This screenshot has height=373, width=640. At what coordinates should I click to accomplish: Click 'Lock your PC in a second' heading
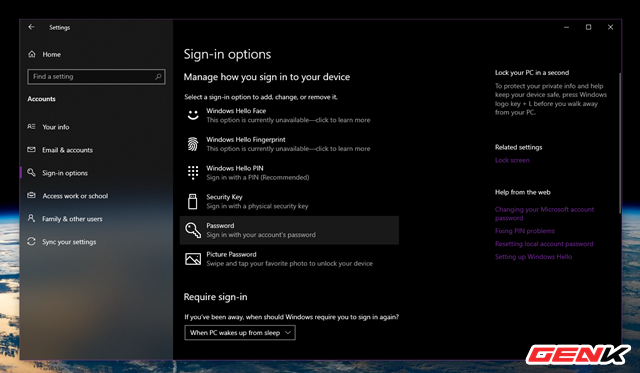tap(532, 73)
